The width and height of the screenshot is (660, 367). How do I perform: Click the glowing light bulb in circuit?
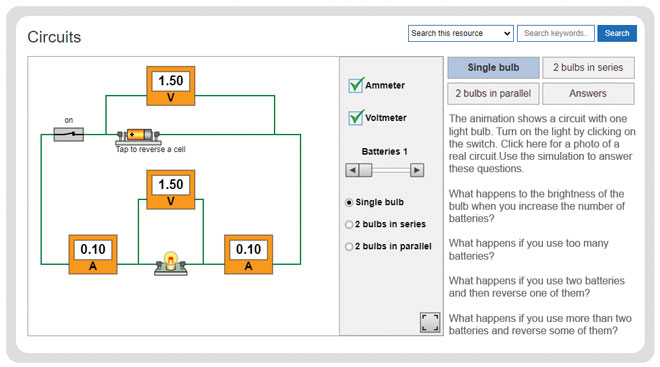170,263
